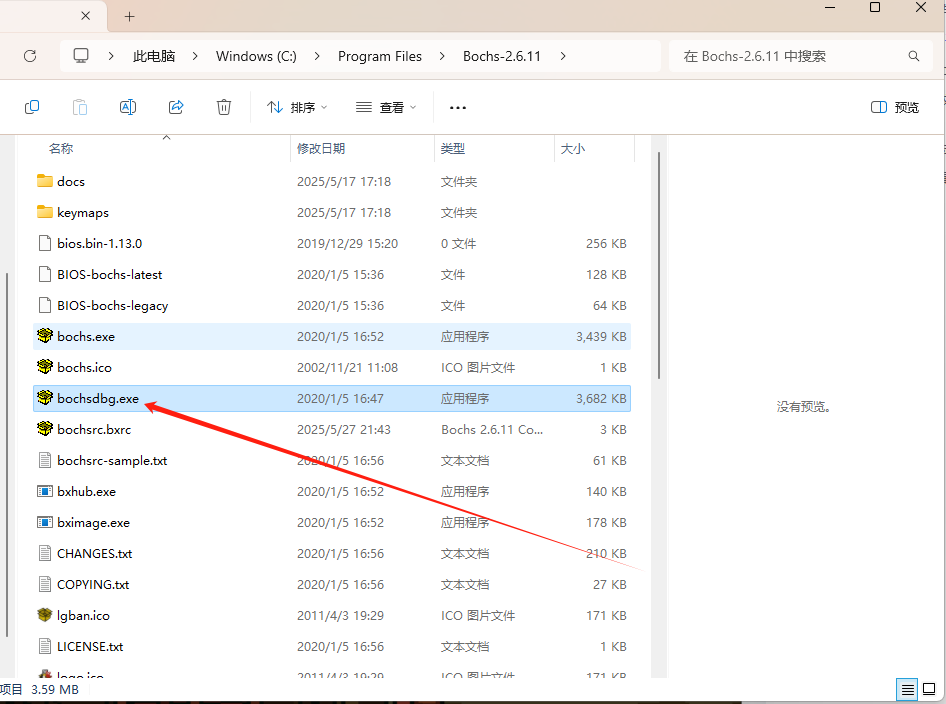Click the 3,439 KB size cell
This screenshot has width=946, height=704.
coord(601,336)
